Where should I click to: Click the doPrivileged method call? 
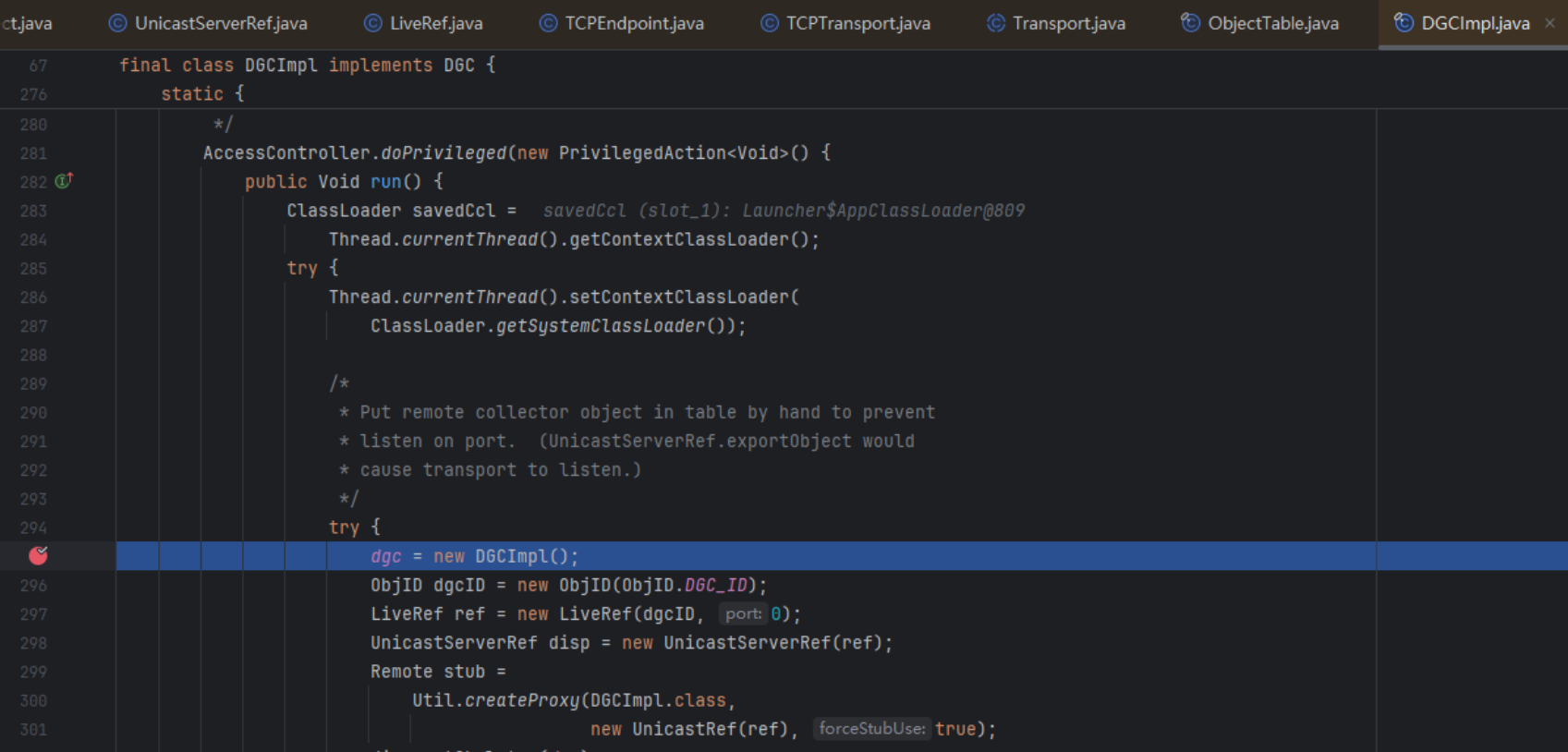click(x=443, y=153)
